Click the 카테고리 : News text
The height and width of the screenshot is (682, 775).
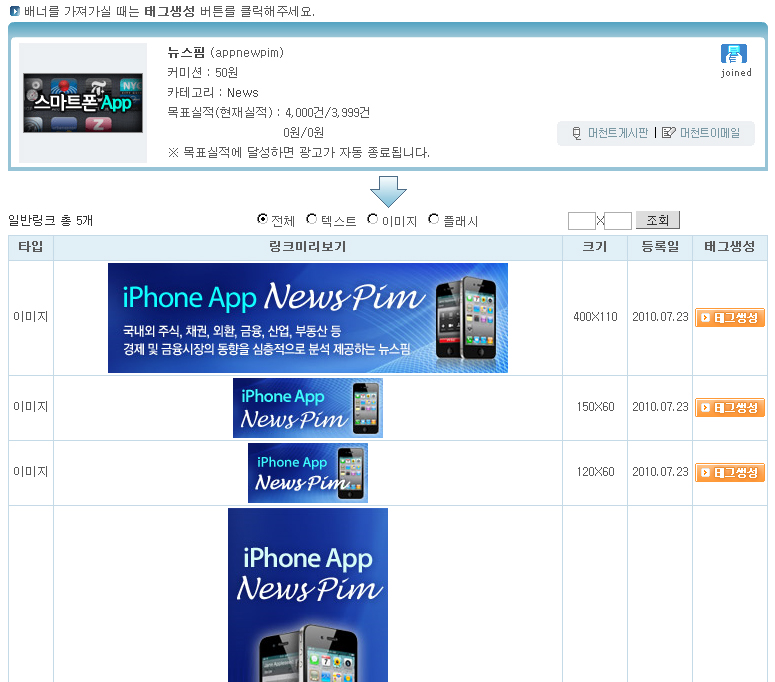213,92
